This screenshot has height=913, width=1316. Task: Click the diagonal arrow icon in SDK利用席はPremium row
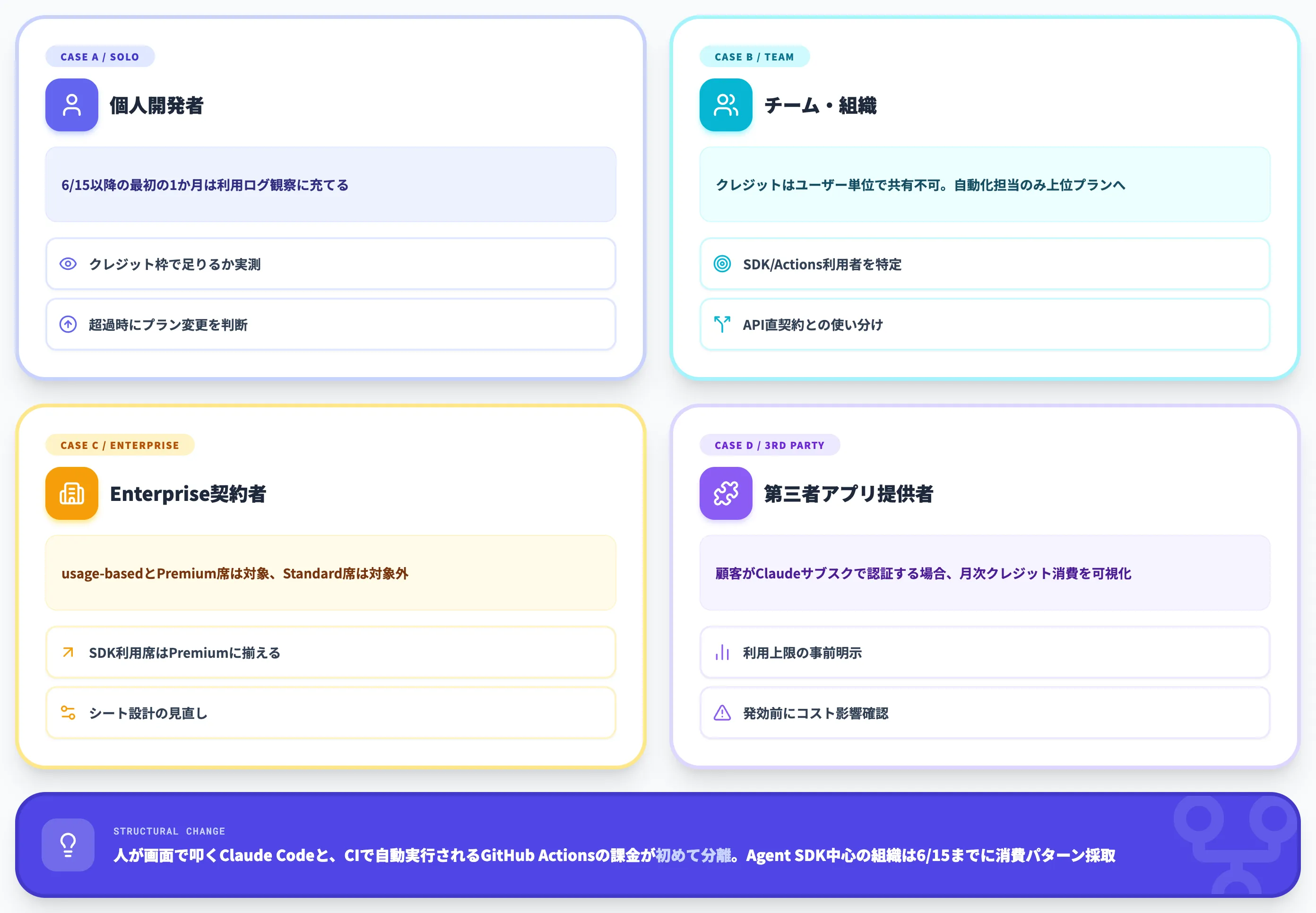tap(68, 652)
